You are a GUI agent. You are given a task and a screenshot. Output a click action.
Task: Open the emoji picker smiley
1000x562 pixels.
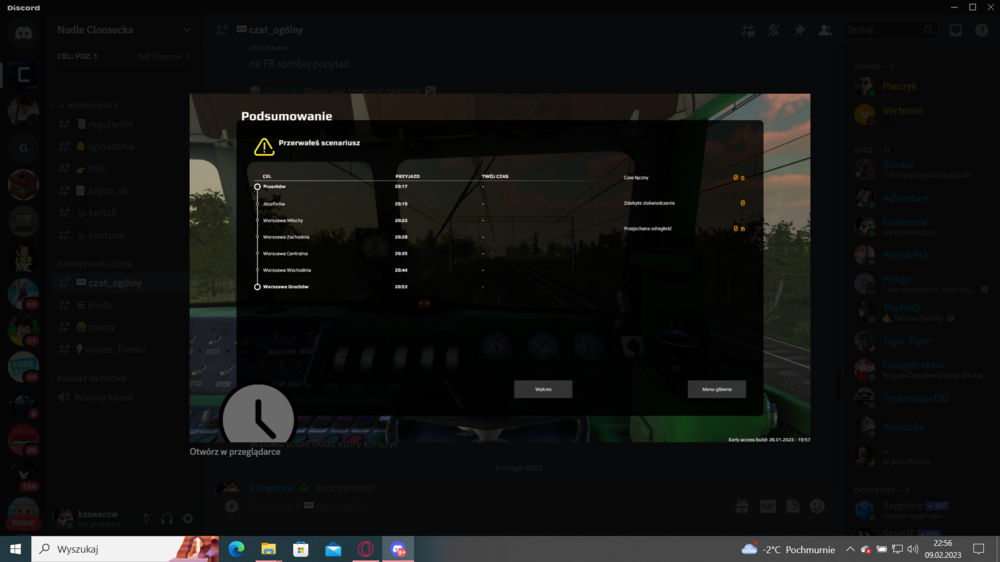pyautogui.click(x=817, y=506)
